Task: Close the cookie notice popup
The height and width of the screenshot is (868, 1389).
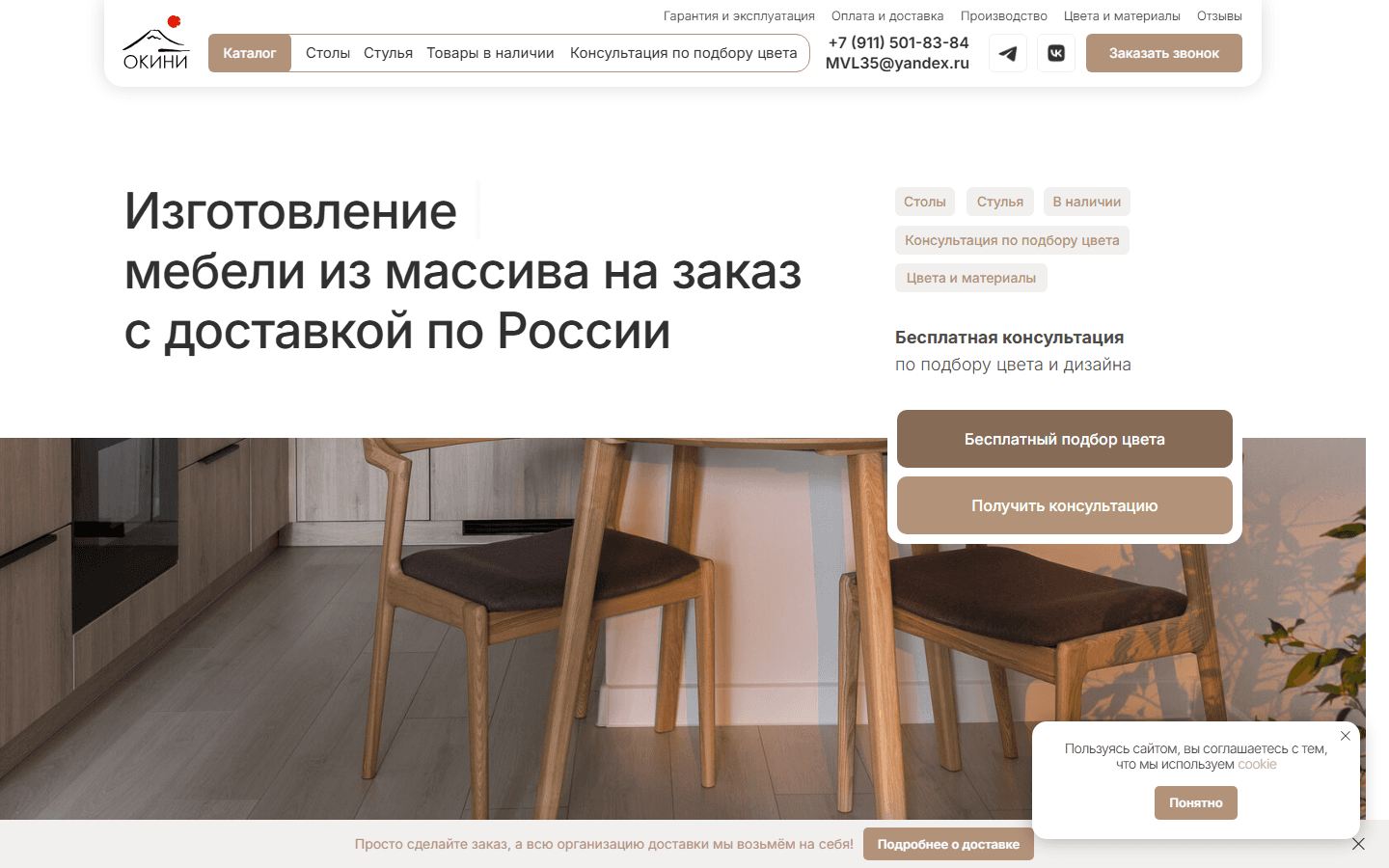Action: pyautogui.click(x=1346, y=736)
